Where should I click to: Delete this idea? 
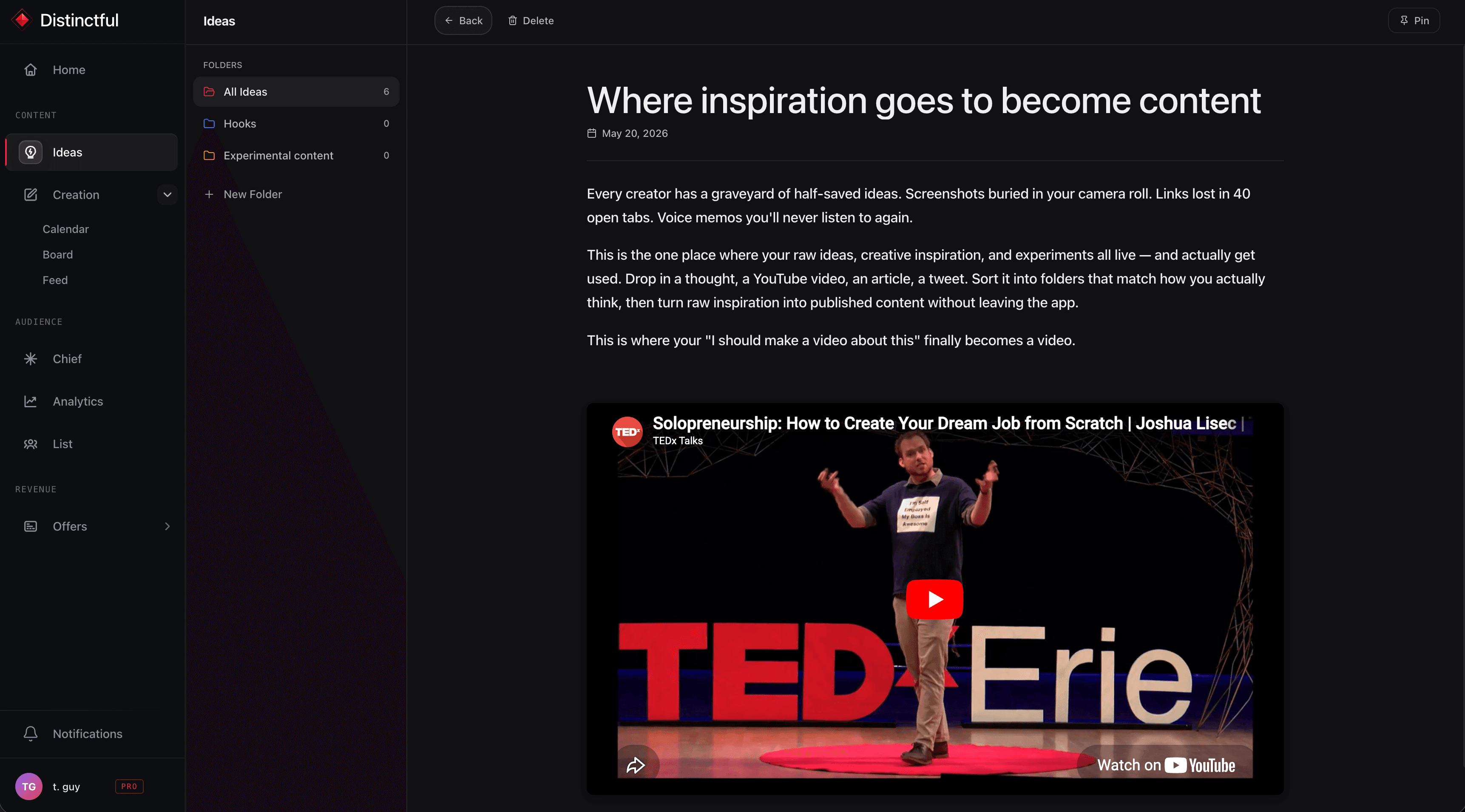[x=531, y=20]
